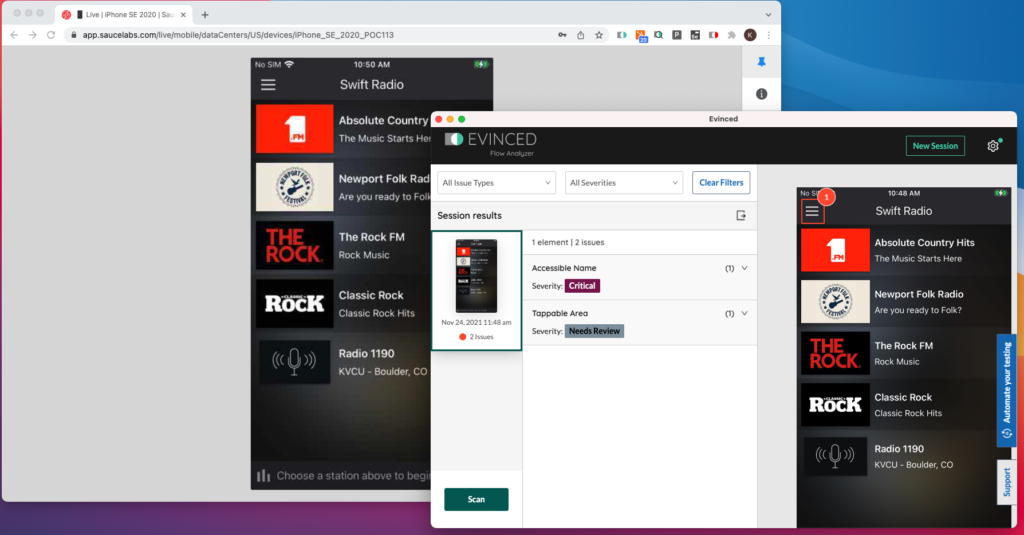Click New Session button in Evinced
The height and width of the screenshot is (535, 1024).
click(x=935, y=146)
